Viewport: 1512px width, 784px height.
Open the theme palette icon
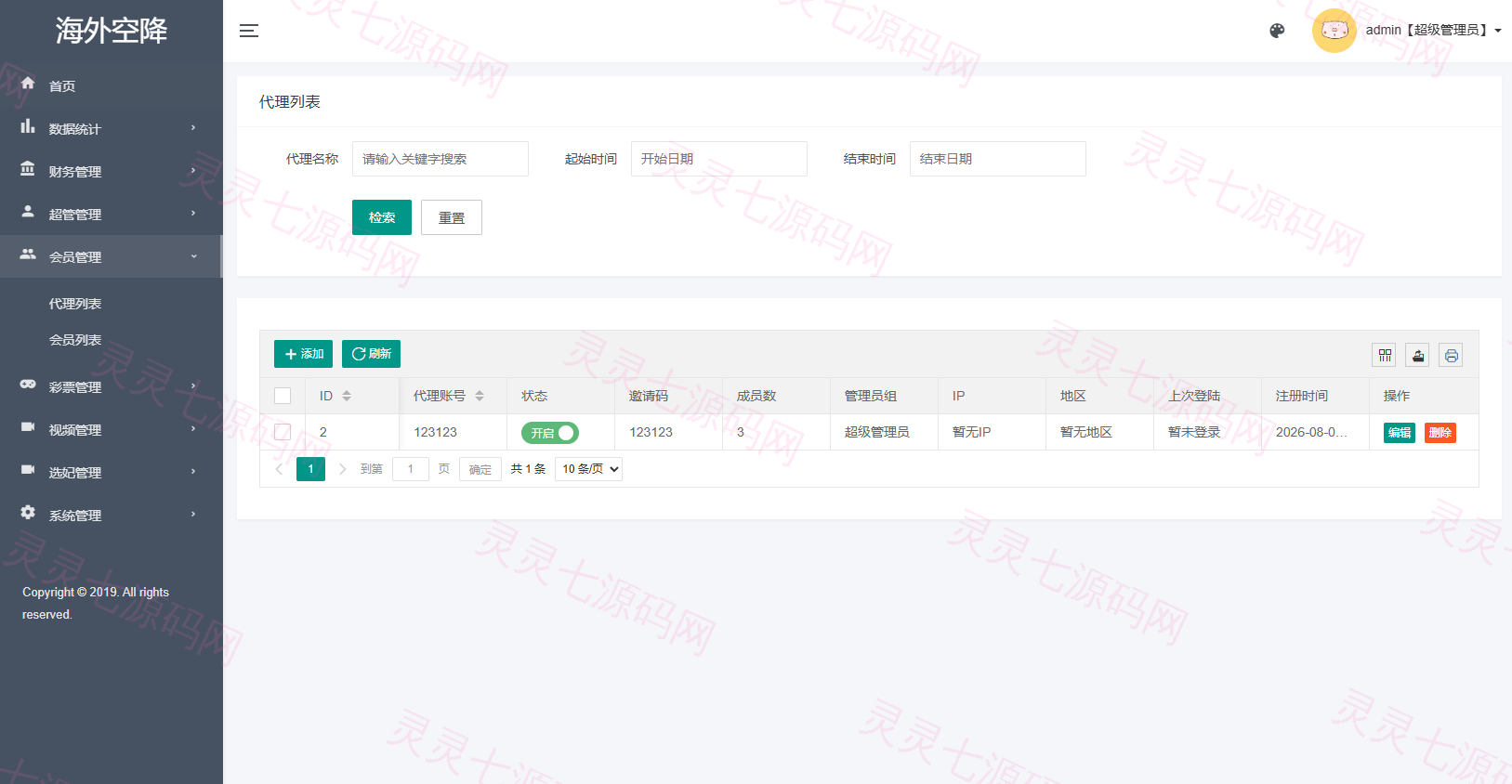pyautogui.click(x=1277, y=31)
